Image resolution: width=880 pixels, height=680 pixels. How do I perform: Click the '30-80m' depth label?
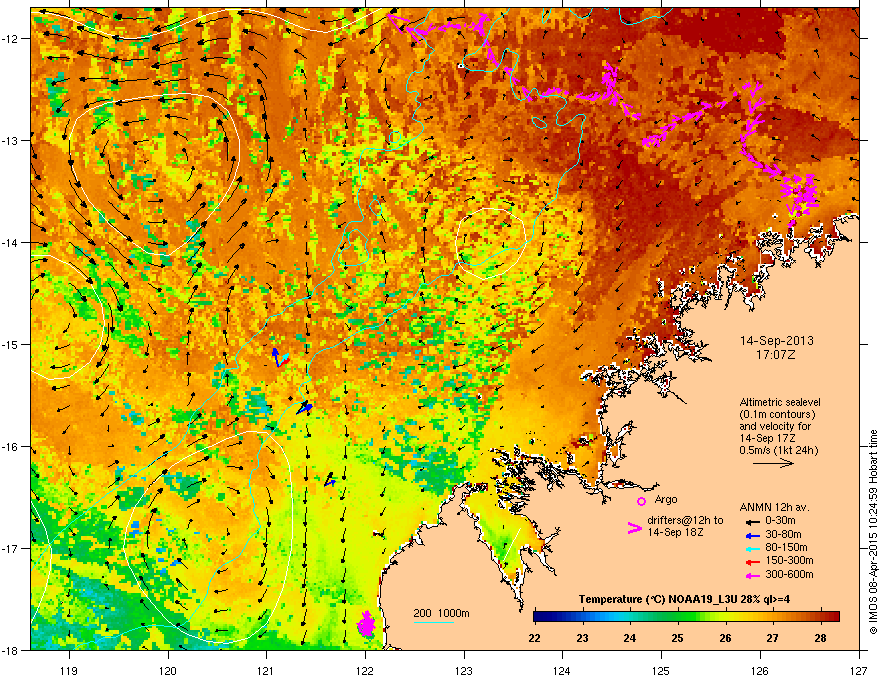783,534
